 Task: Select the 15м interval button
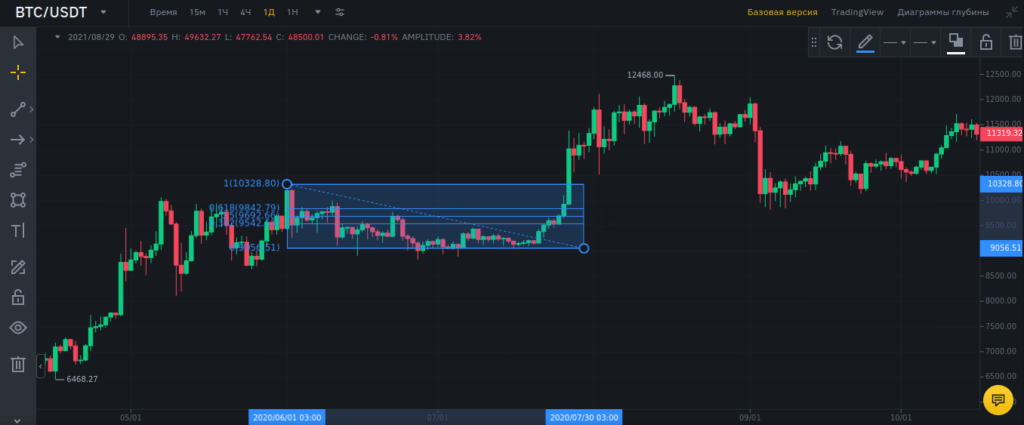tap(198, 13)
